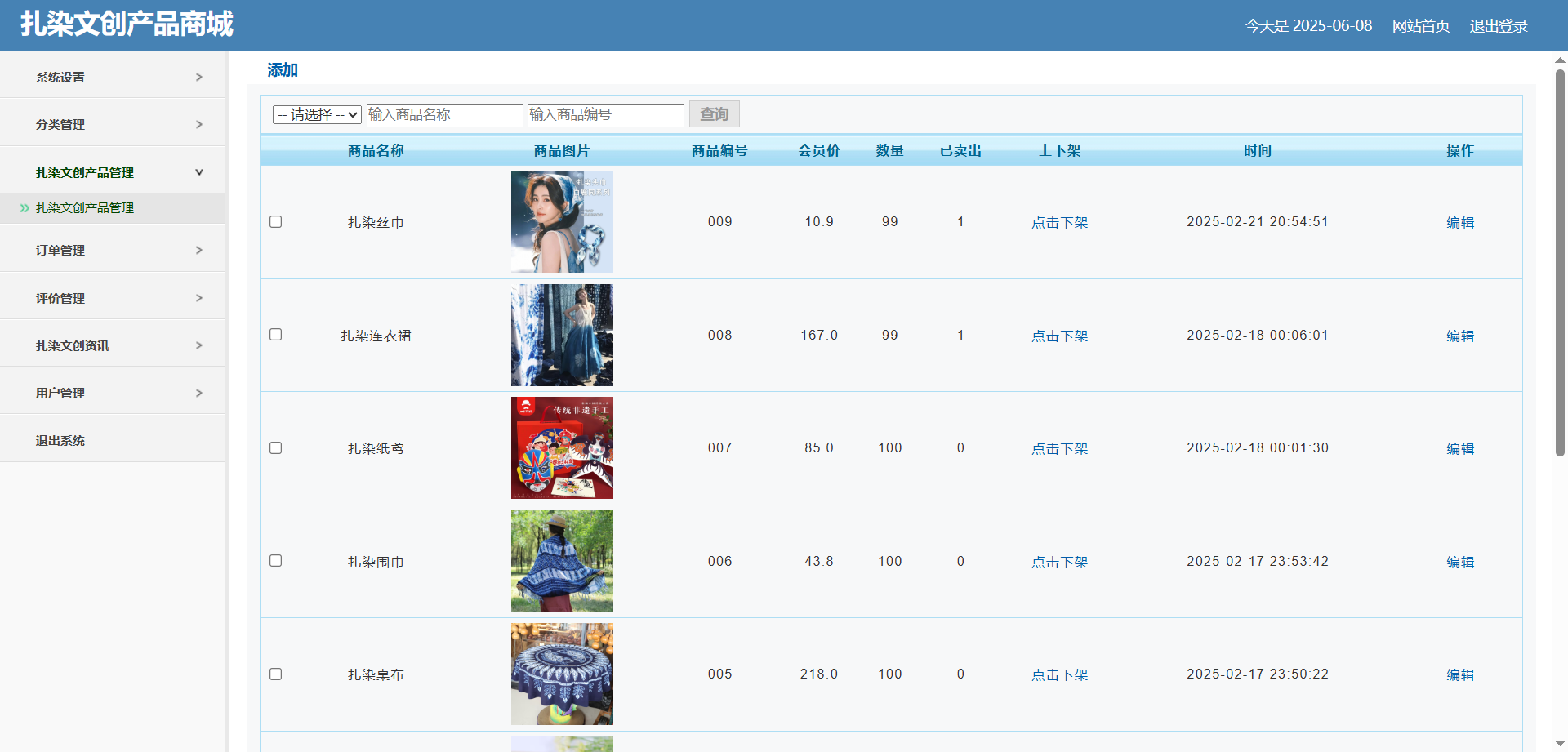
Task: Click the 添加 link
Action: pos(283,70)
